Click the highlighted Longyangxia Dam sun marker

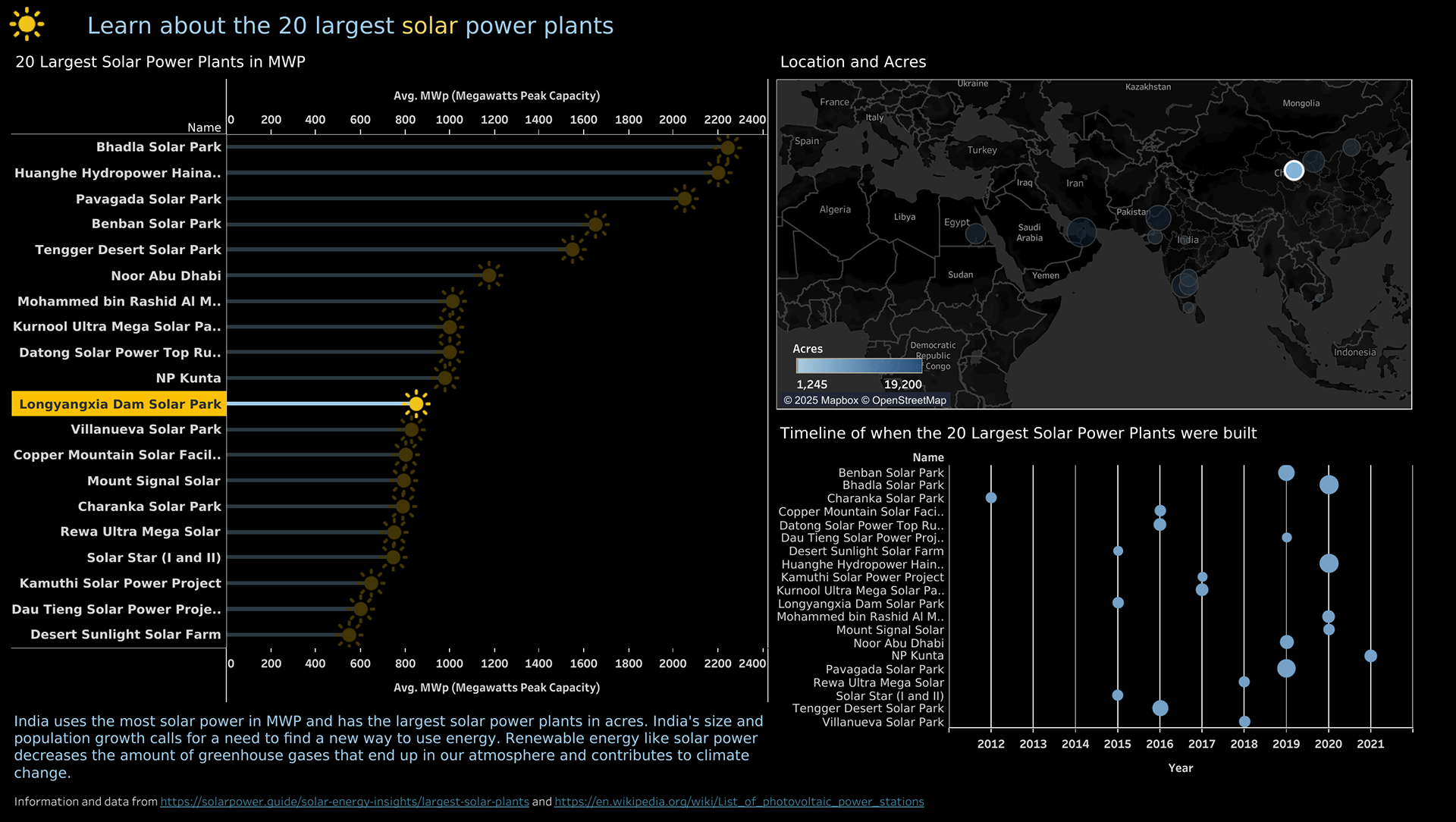416,403
